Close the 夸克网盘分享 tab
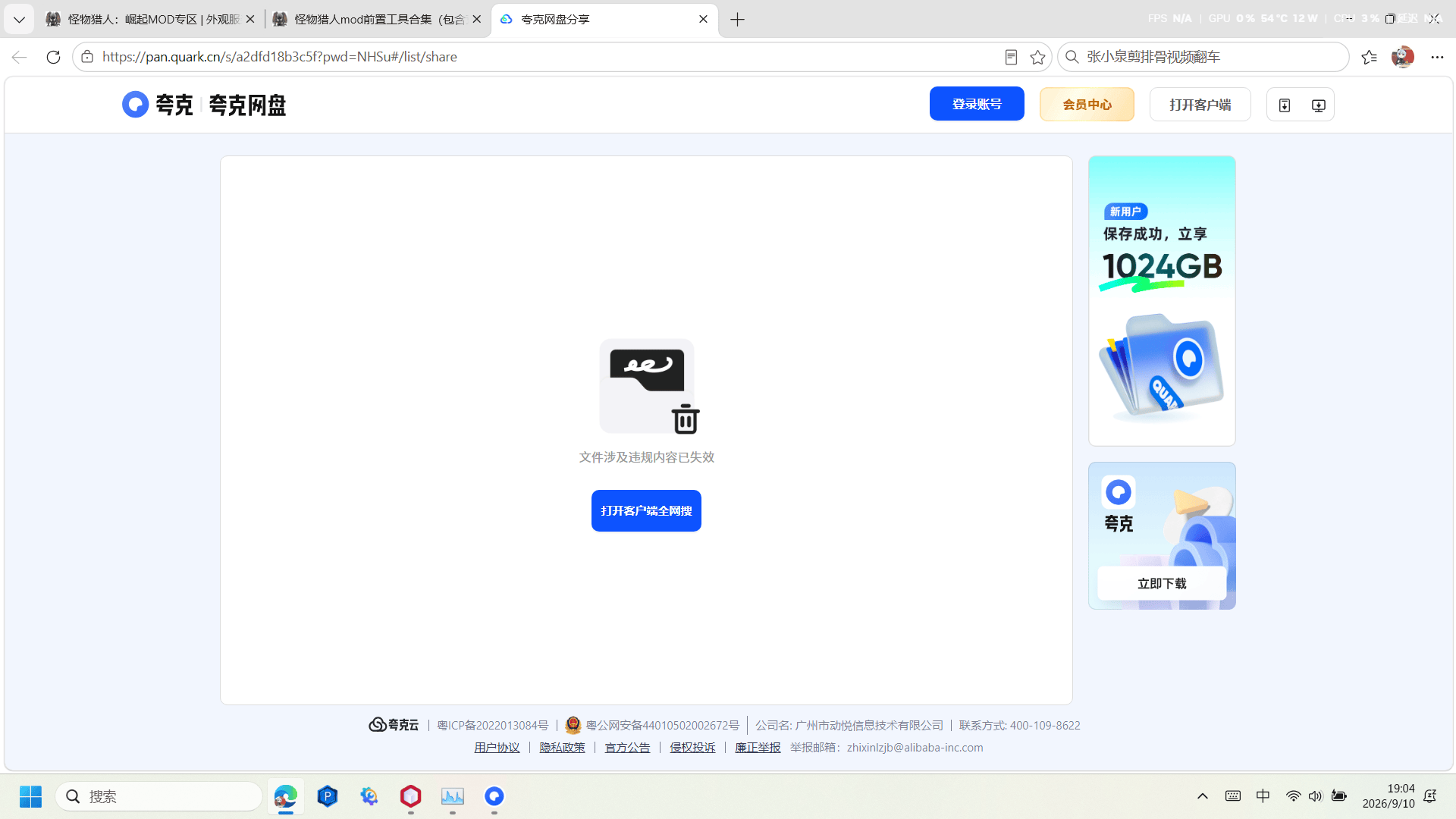The height and width of the screenshot is (819, 1456). click(703, 19)
